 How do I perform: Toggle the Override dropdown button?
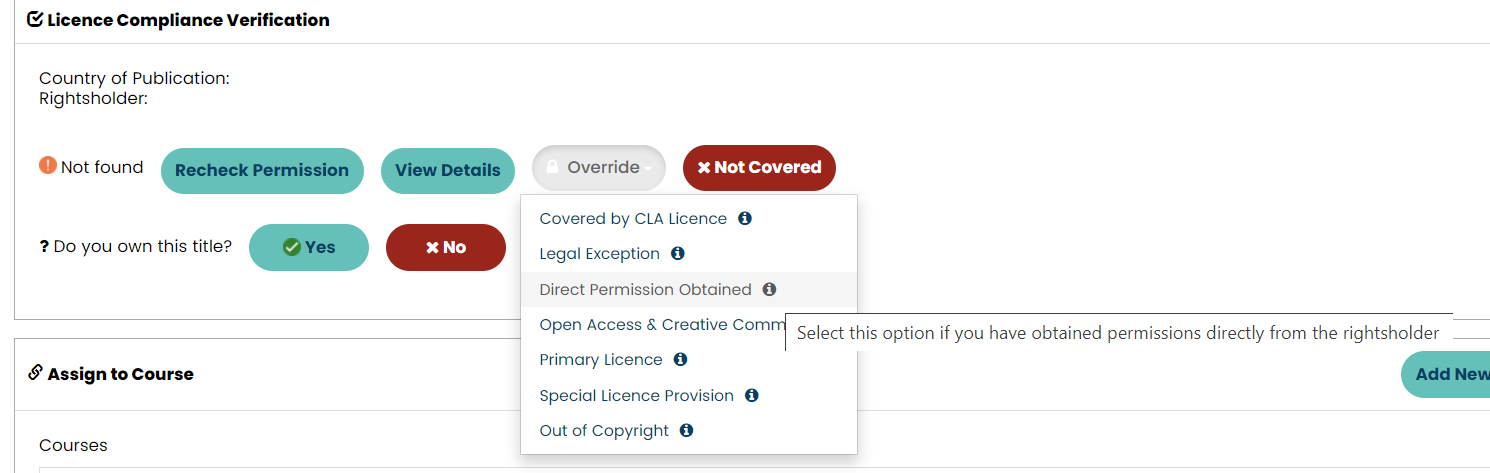(x=598, y=168)
